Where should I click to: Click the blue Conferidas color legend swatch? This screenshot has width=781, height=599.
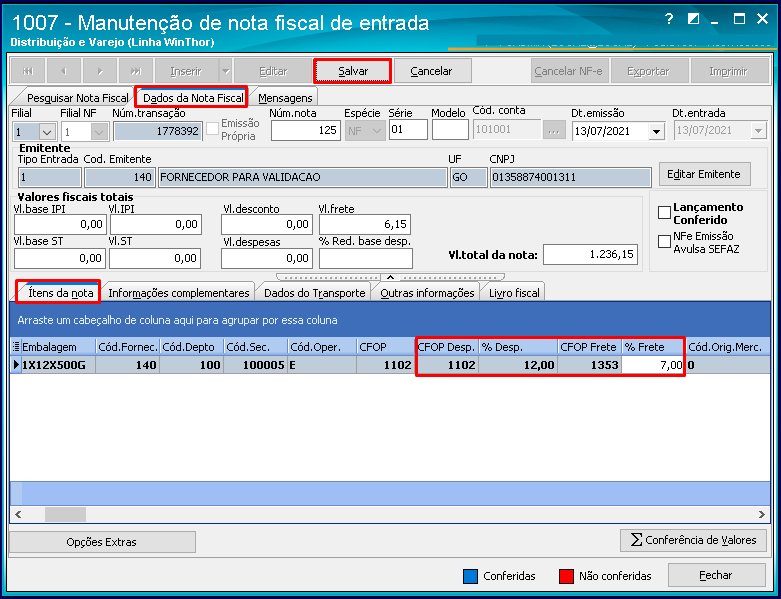[470, 576]
